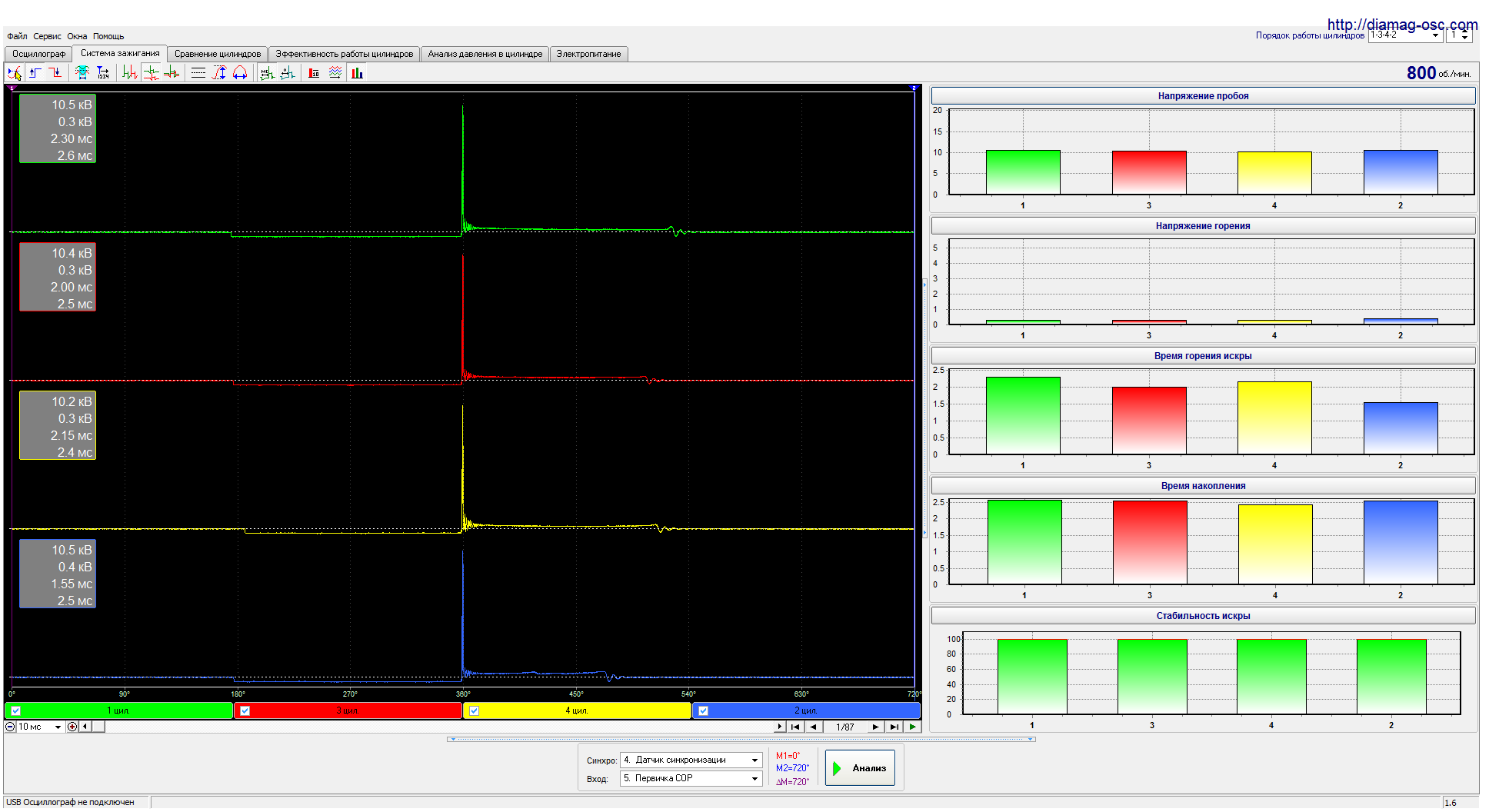The height and width of the screenshot is (812, 1489).
Task: Start playback with green play arrow
Action: pyautogui.click(x=912, y=727)
